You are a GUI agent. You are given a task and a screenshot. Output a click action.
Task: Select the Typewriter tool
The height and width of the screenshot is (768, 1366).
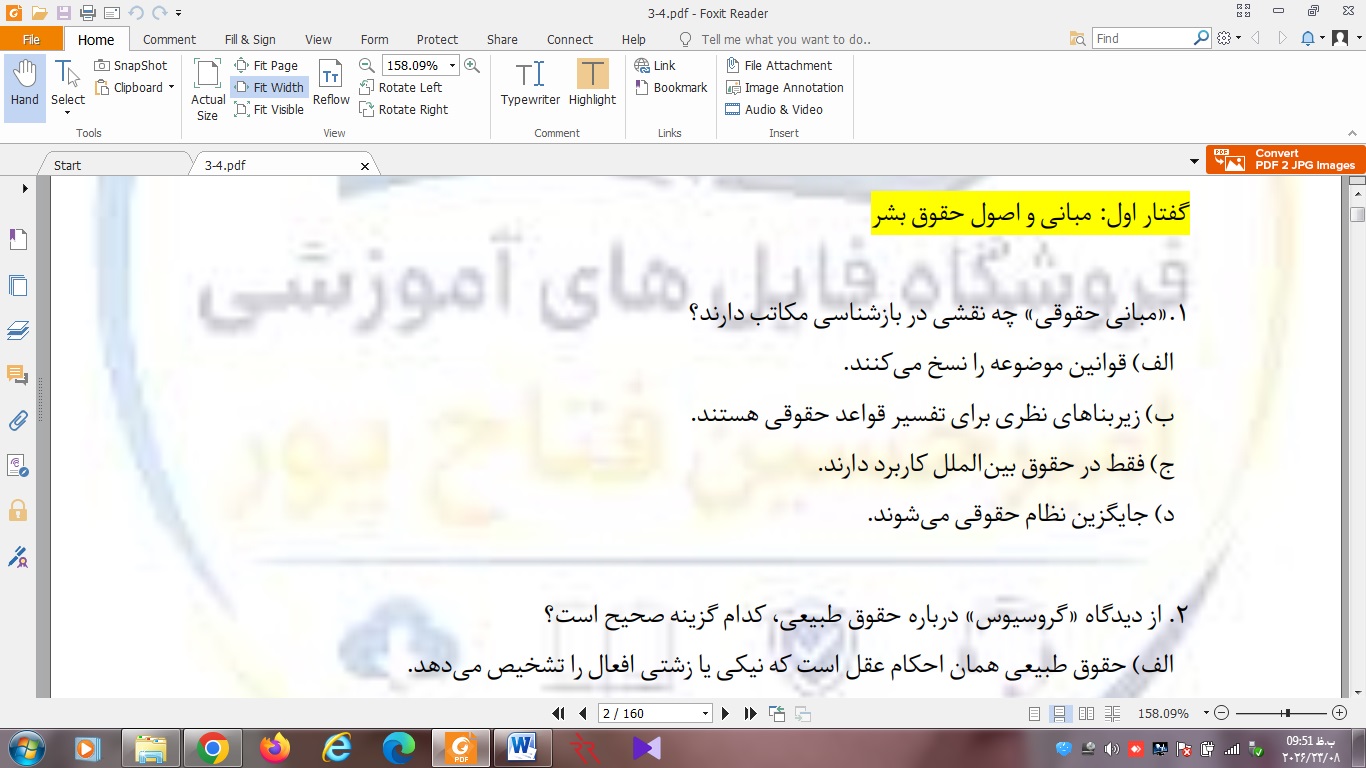(x=530, y=83)
